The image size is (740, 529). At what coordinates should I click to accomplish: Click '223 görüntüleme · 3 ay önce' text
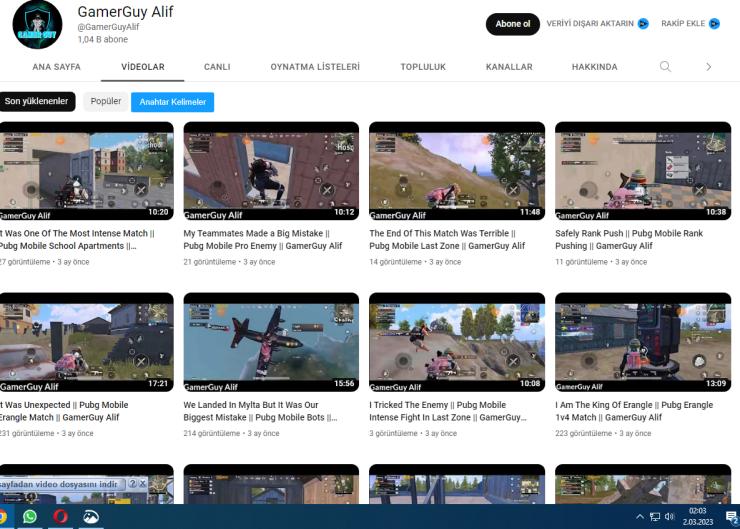(603, 433)
